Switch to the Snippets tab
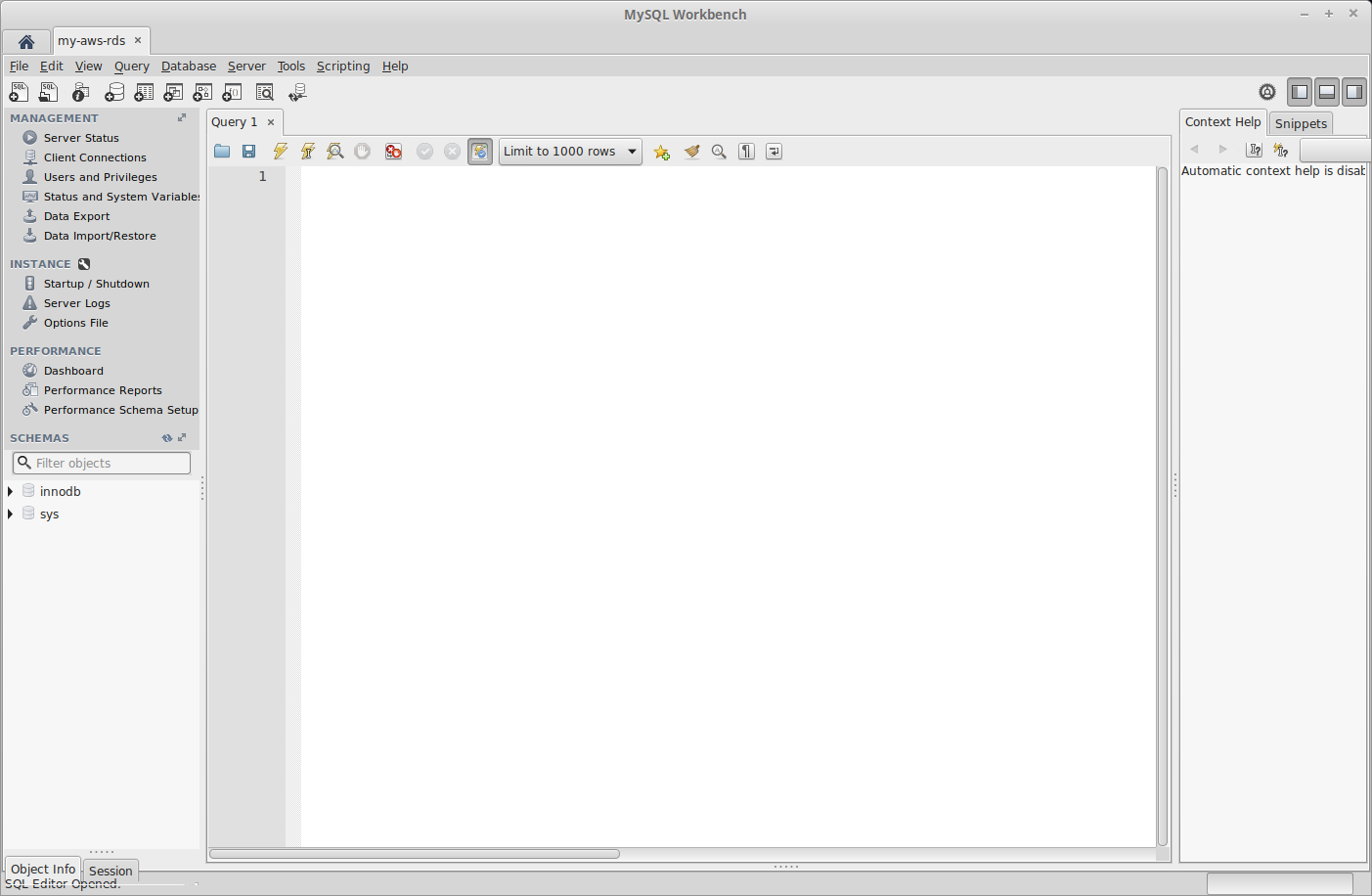The width and height of the screenshot is (1372, 896). tap(1301, 123)
